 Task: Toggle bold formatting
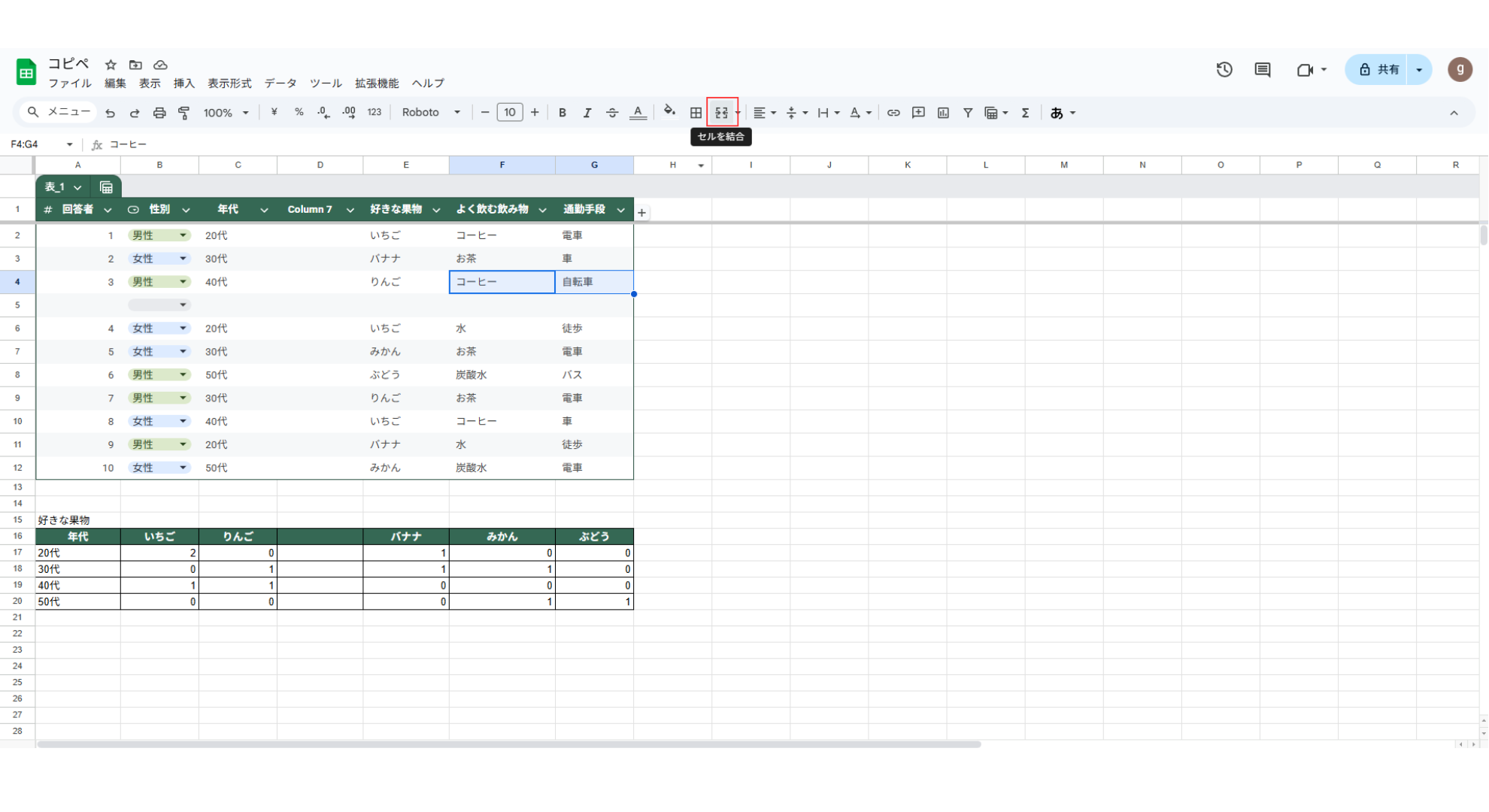[562, 113]
